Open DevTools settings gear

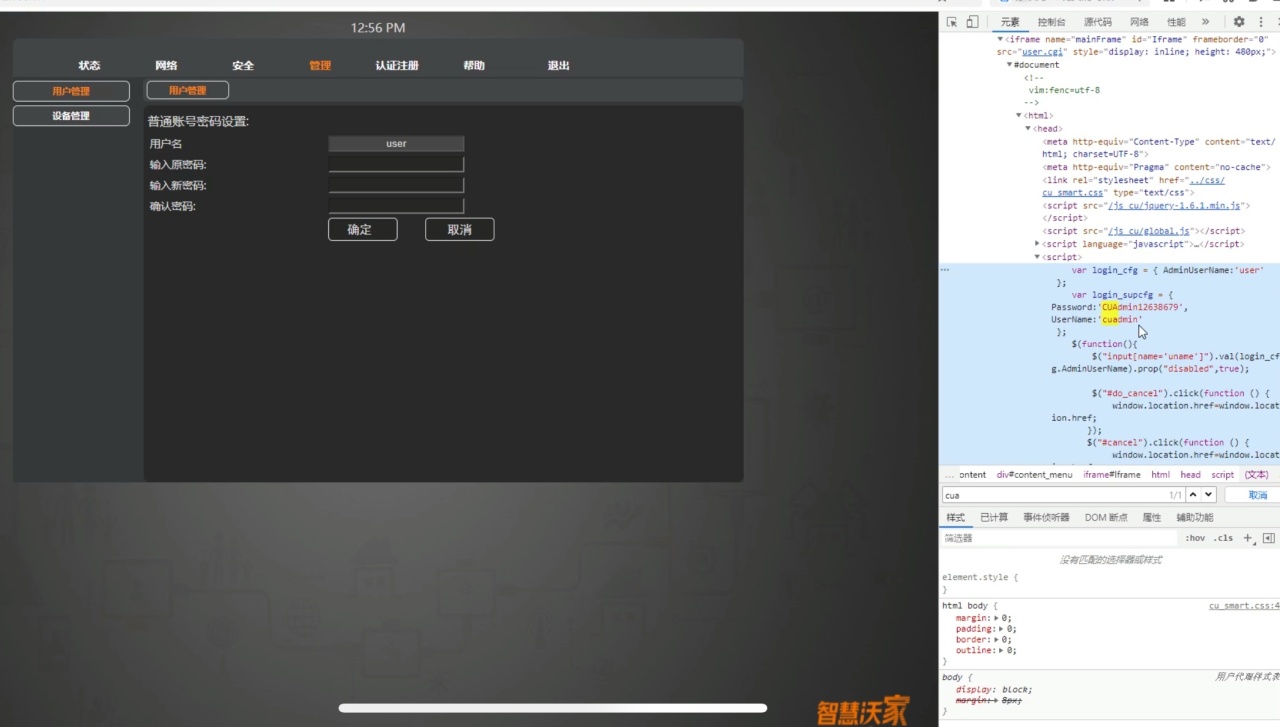coord(1238,22)
